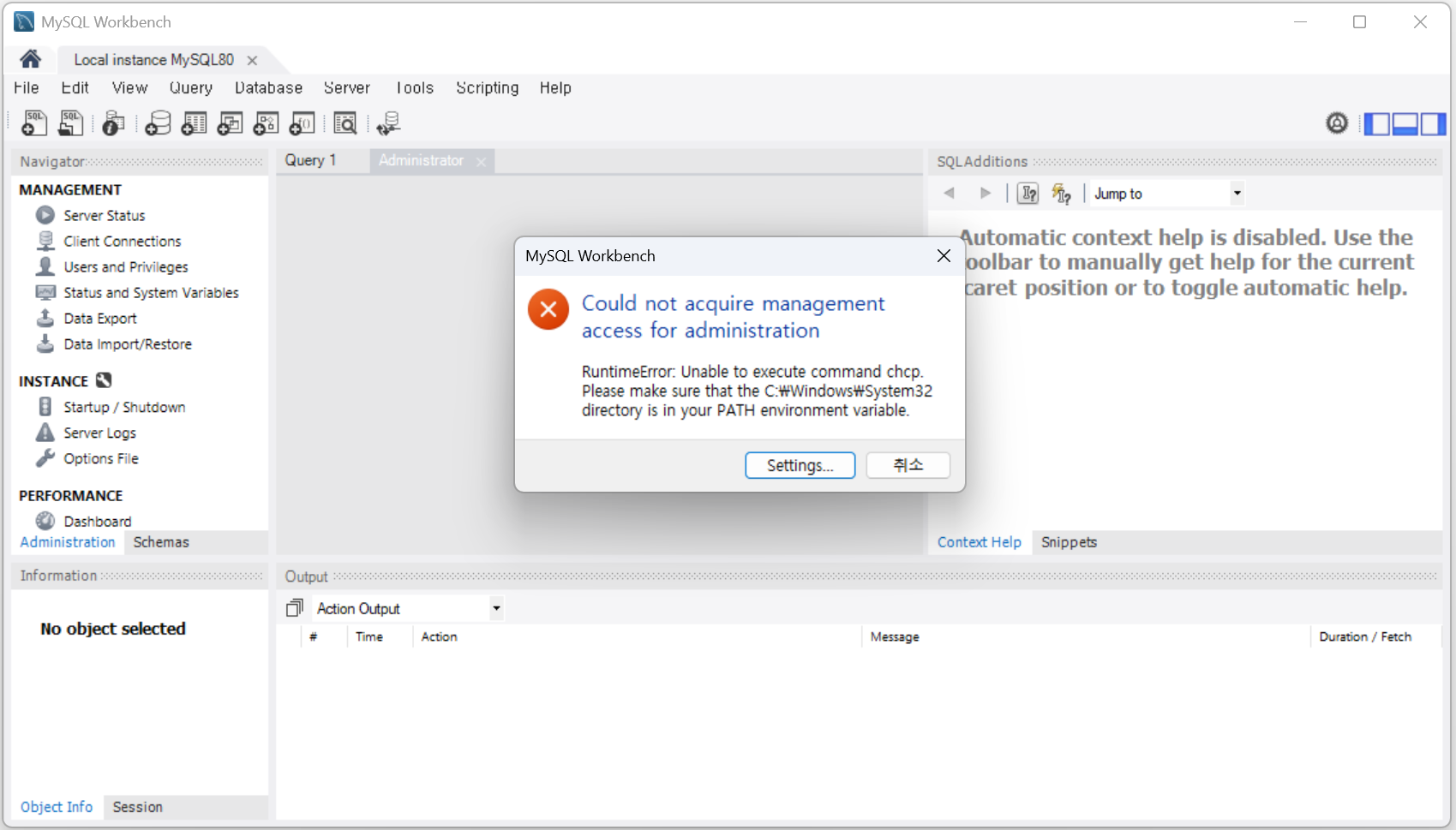Click the copy output icon
Image resolution: width=1456 pixels, height=830 pixels.
point(294,608)
